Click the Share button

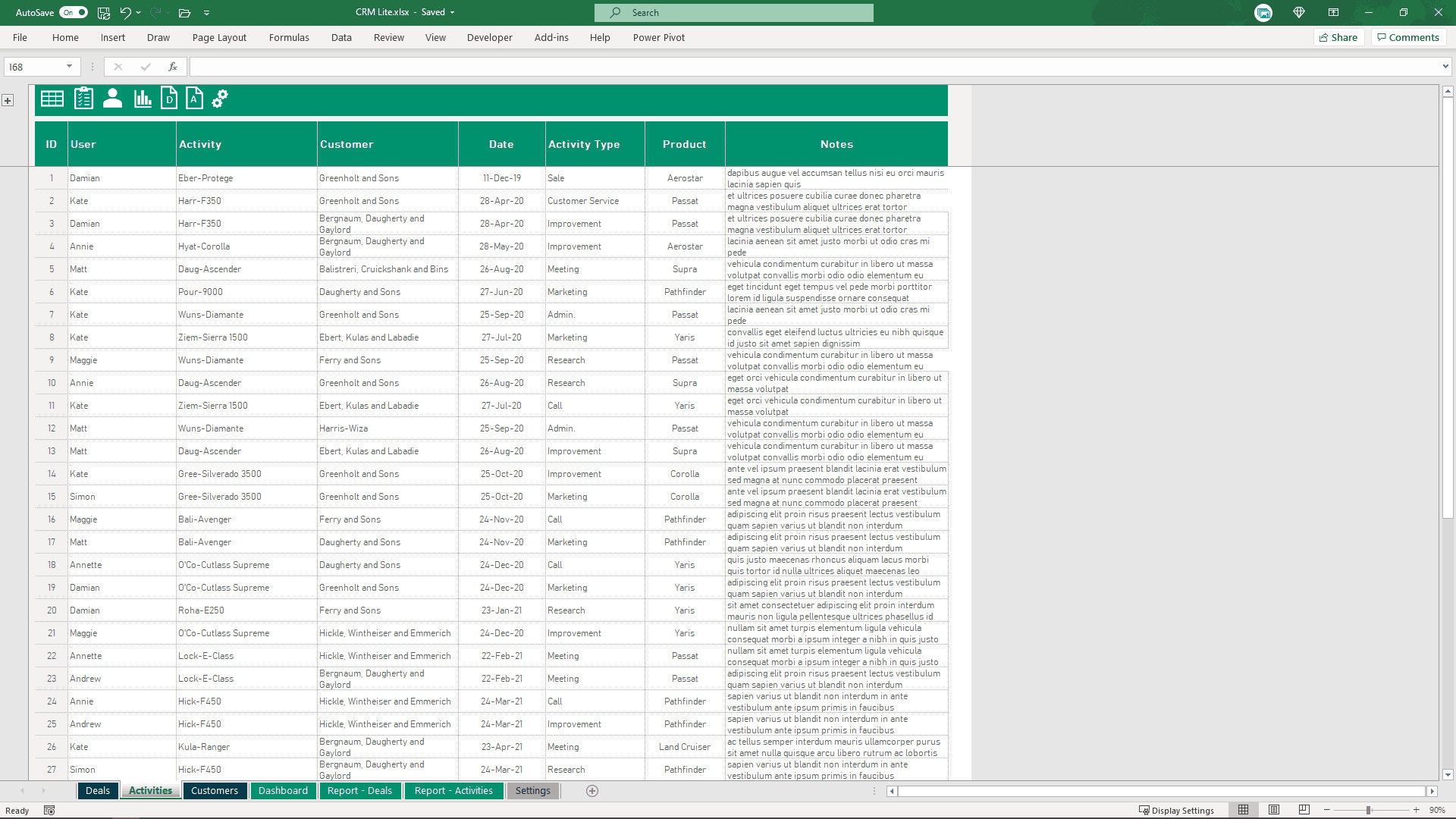tap(1338, 37)
